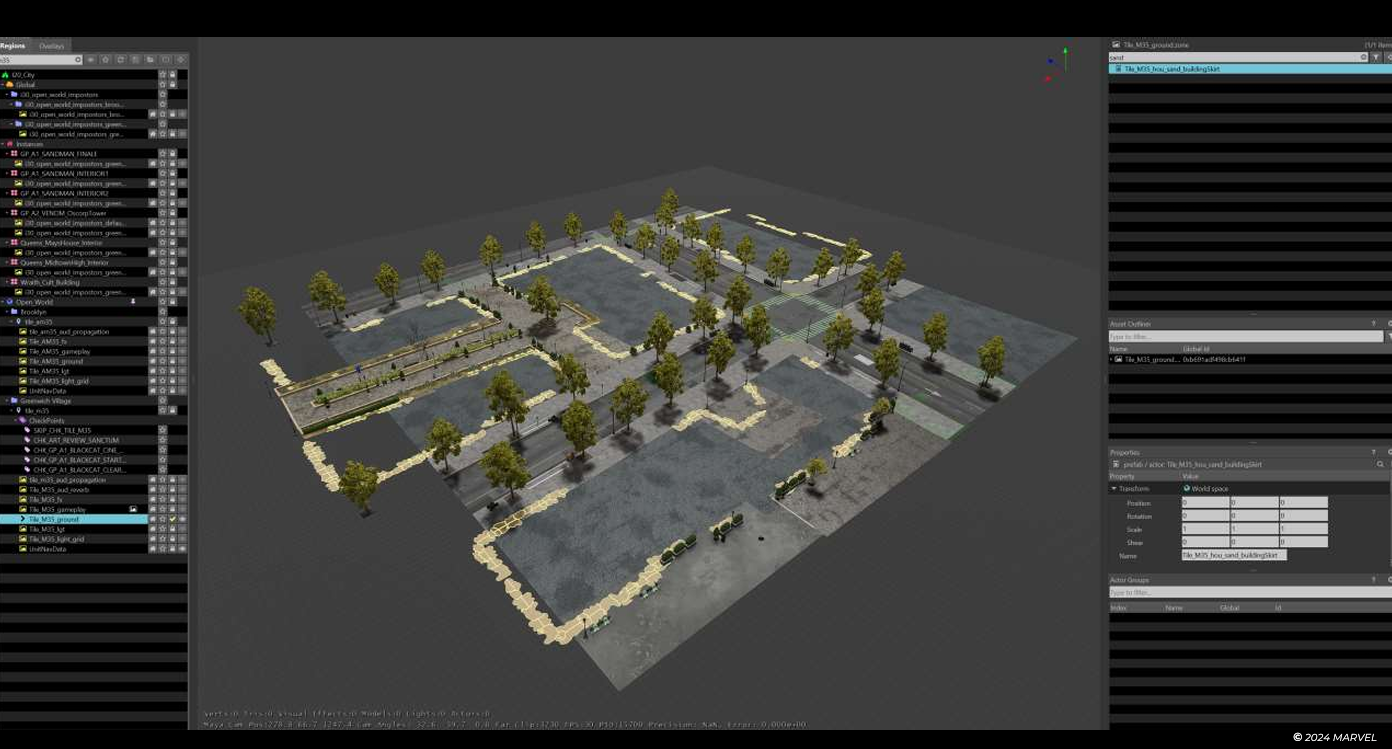1392x749 pixels.
Task: Click the Position X value field
Action: tap(1205, 503)
